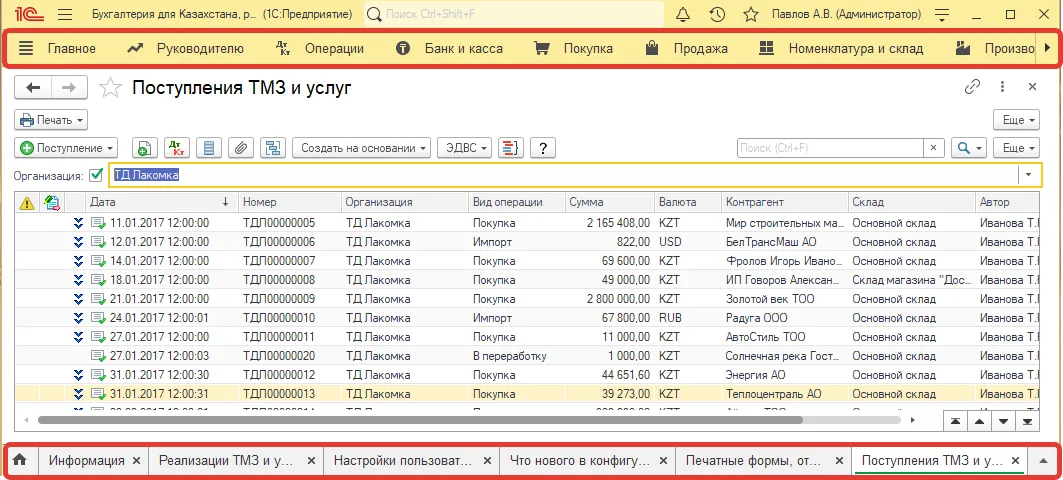Get link to this form
Image resolution: width=1063 pixels, height=480 pixels.
tap(972, 87)
